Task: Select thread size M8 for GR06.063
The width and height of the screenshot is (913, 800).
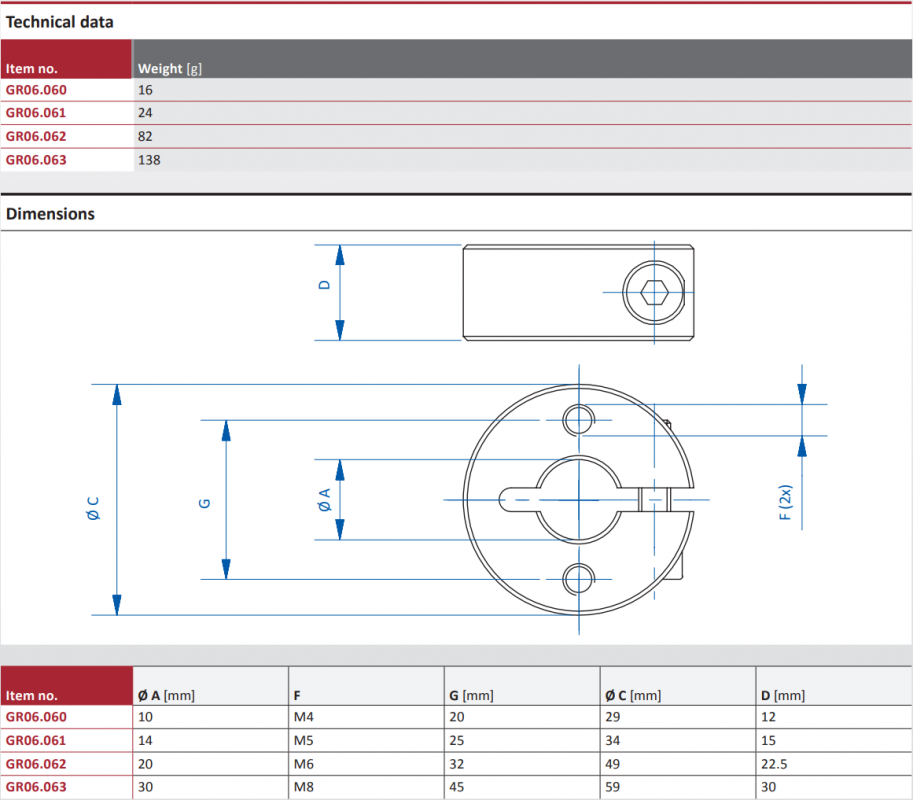Action: click(303, 787)
